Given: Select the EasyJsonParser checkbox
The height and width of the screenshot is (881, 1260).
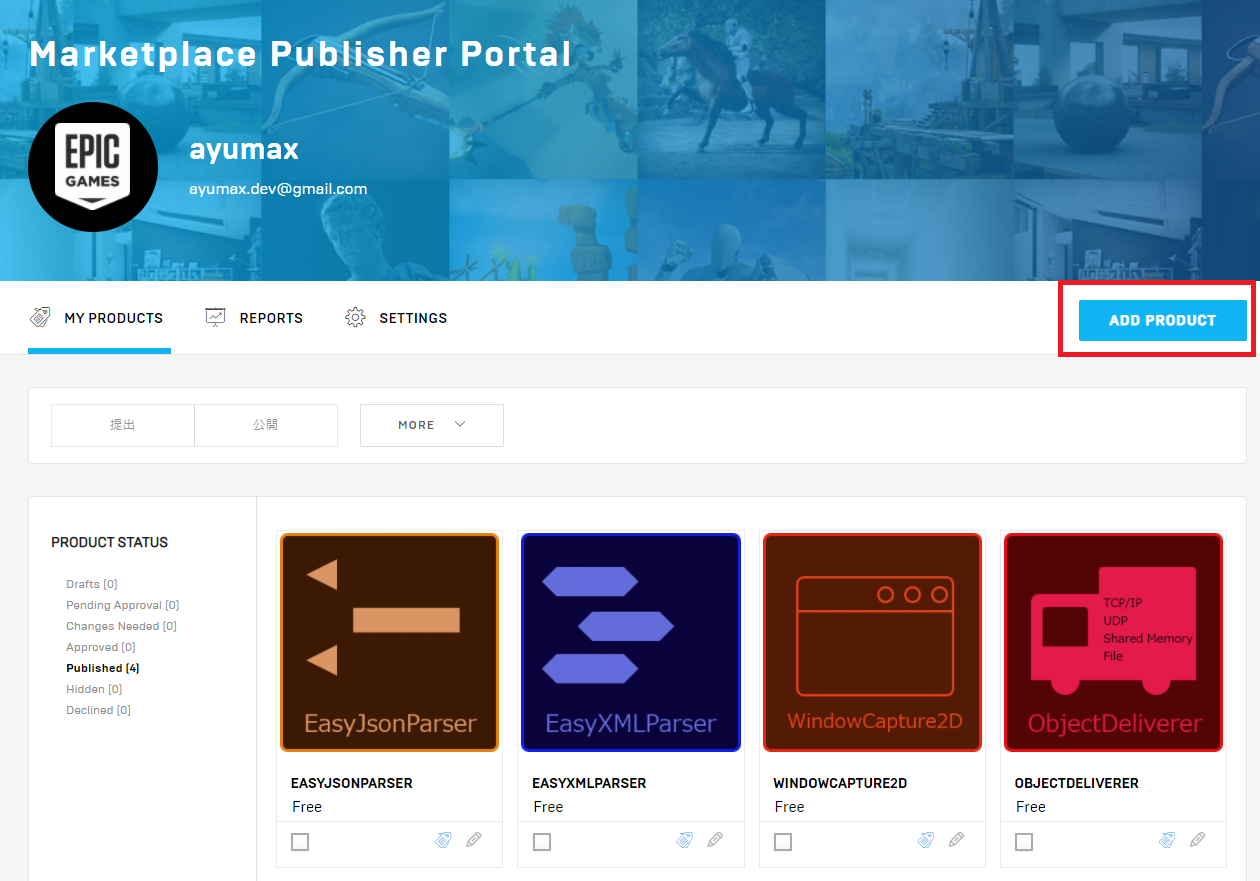Looking at the screenshot, I should (300, 842).
